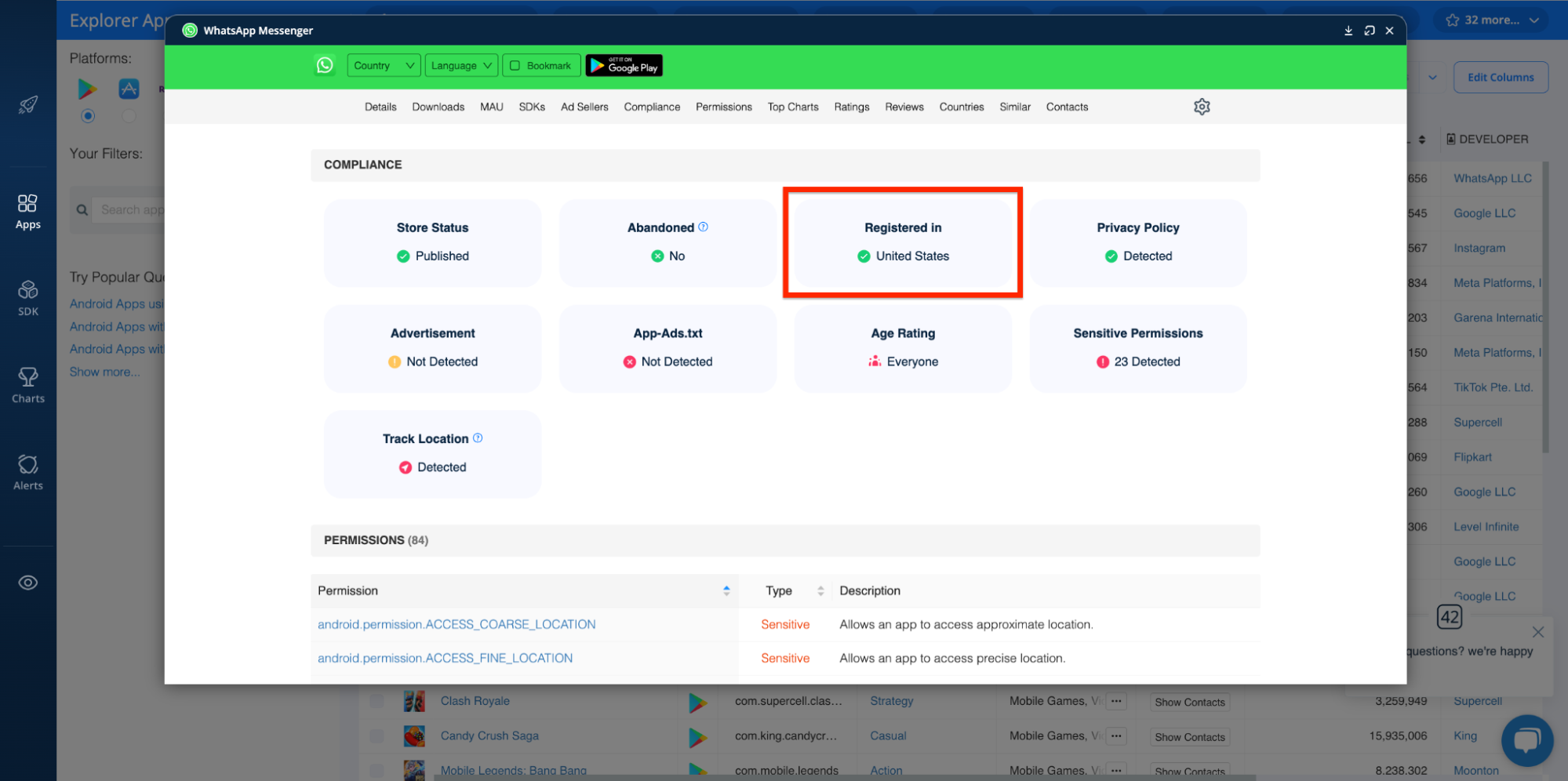The width and height of the screenshot is (1568, 781).
Task: Close the WhatsApp Messenger dialog
Action: point(1389,31)
